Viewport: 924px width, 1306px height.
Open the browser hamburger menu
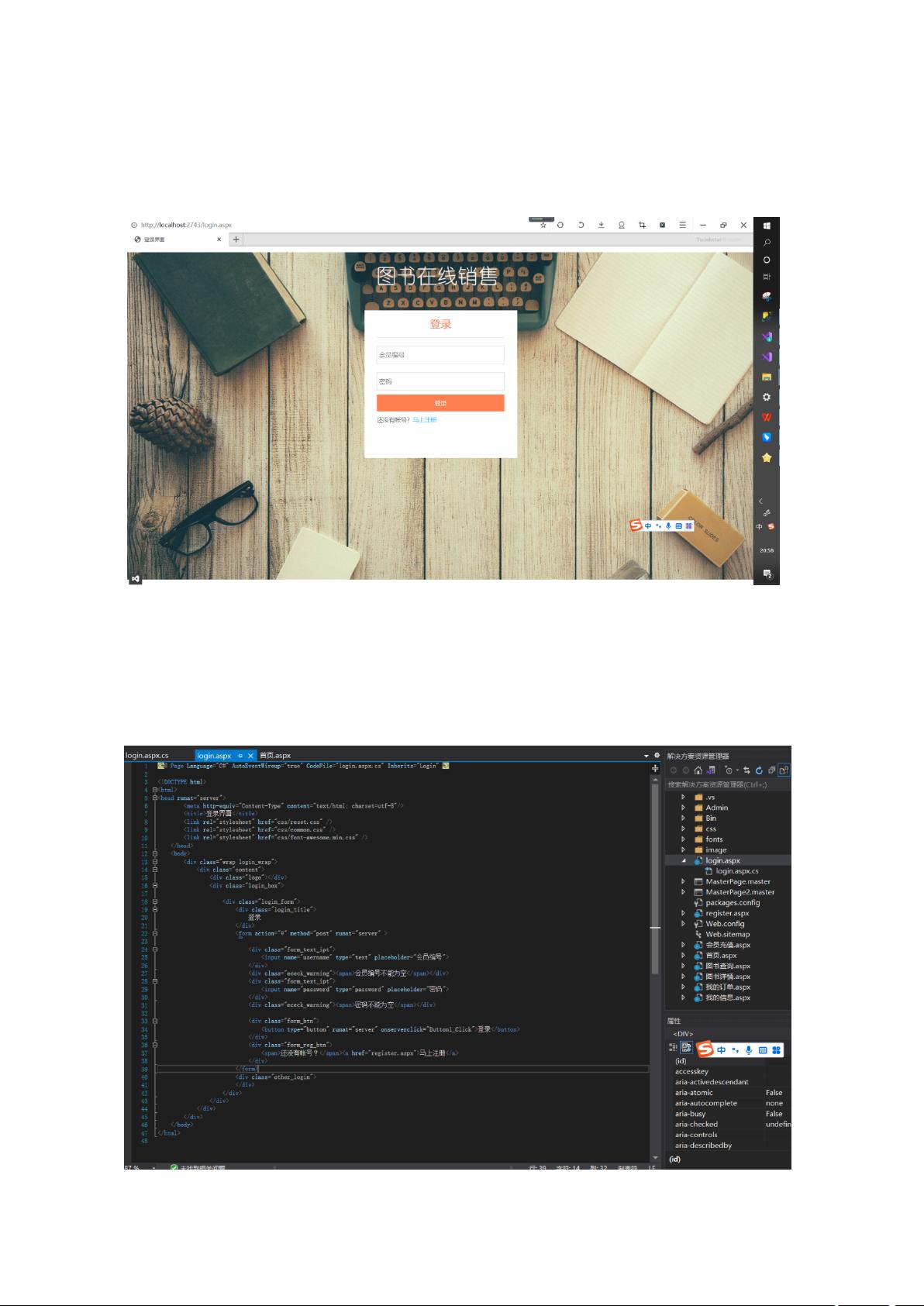coord(682,225)
